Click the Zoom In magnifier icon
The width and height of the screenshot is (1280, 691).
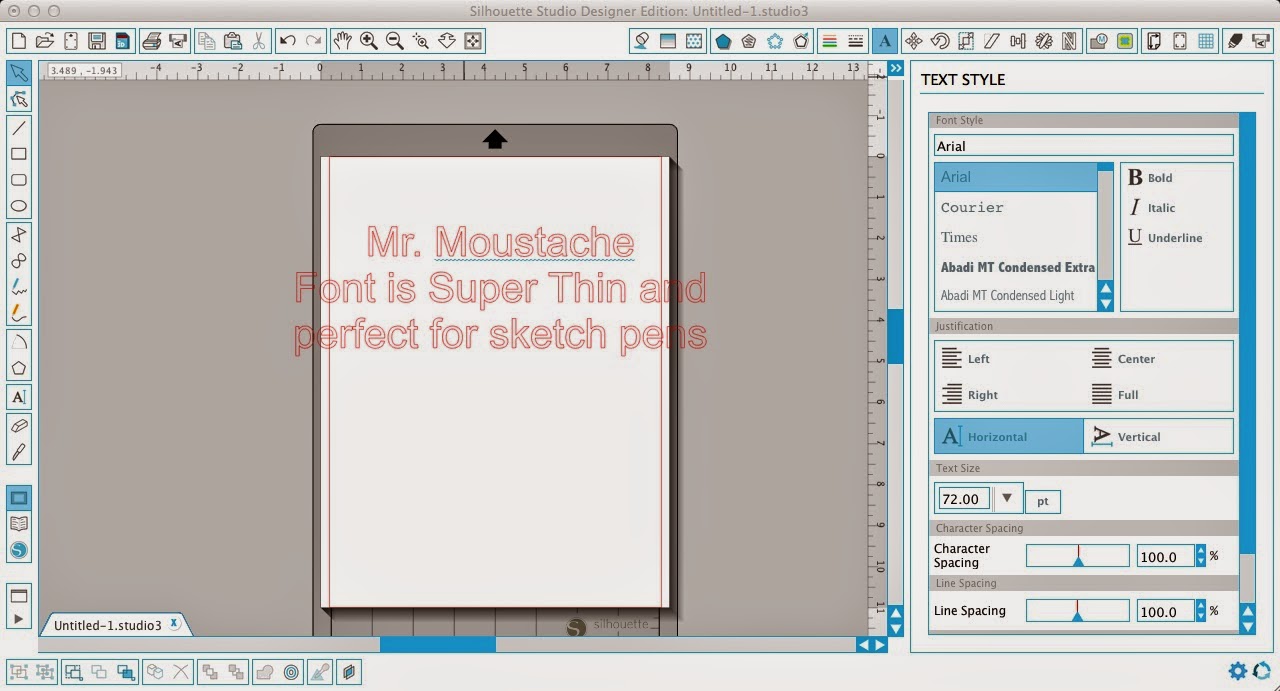click(x=369, y=41)
